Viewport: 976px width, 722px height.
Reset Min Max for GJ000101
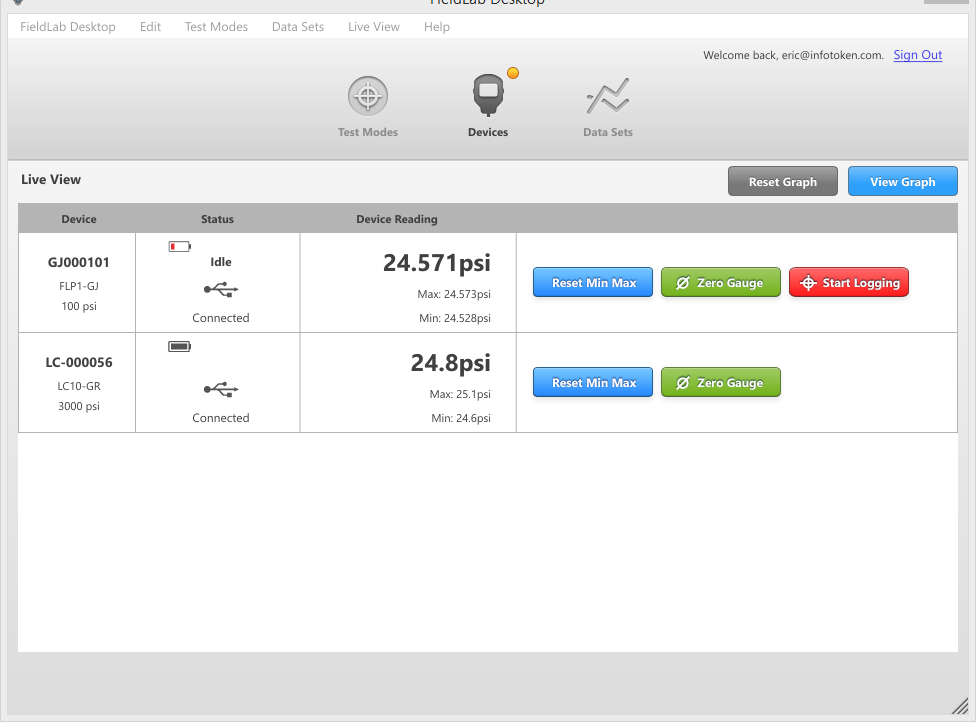[593, 283]
